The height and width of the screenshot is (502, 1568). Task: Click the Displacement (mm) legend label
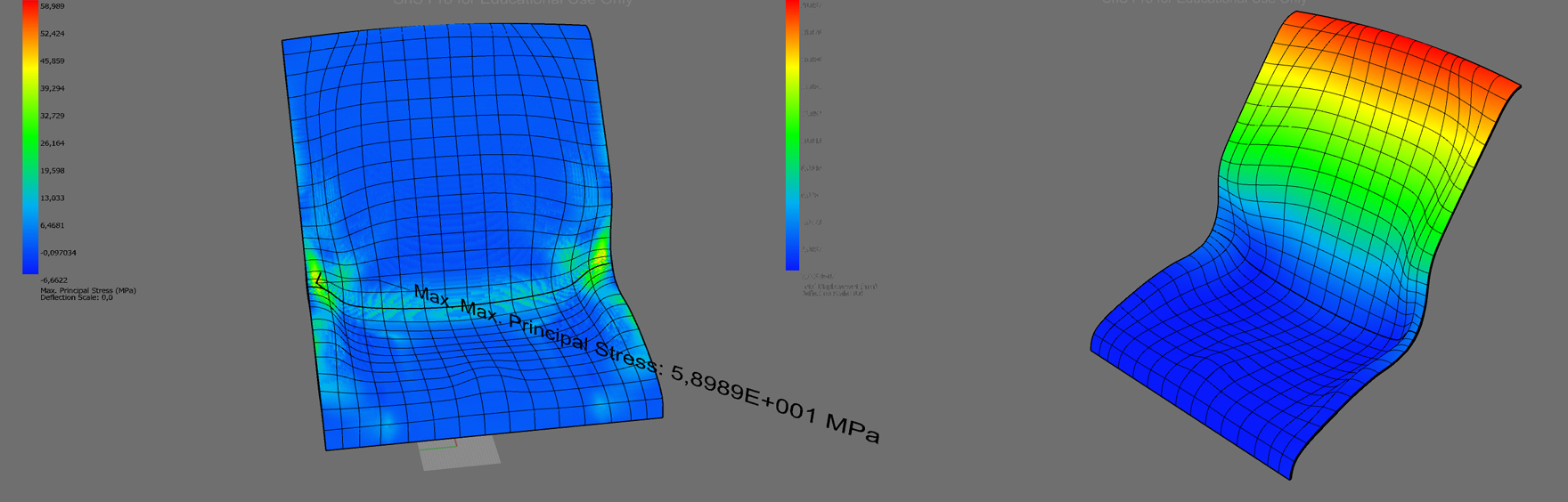click(x=839, y=287)
